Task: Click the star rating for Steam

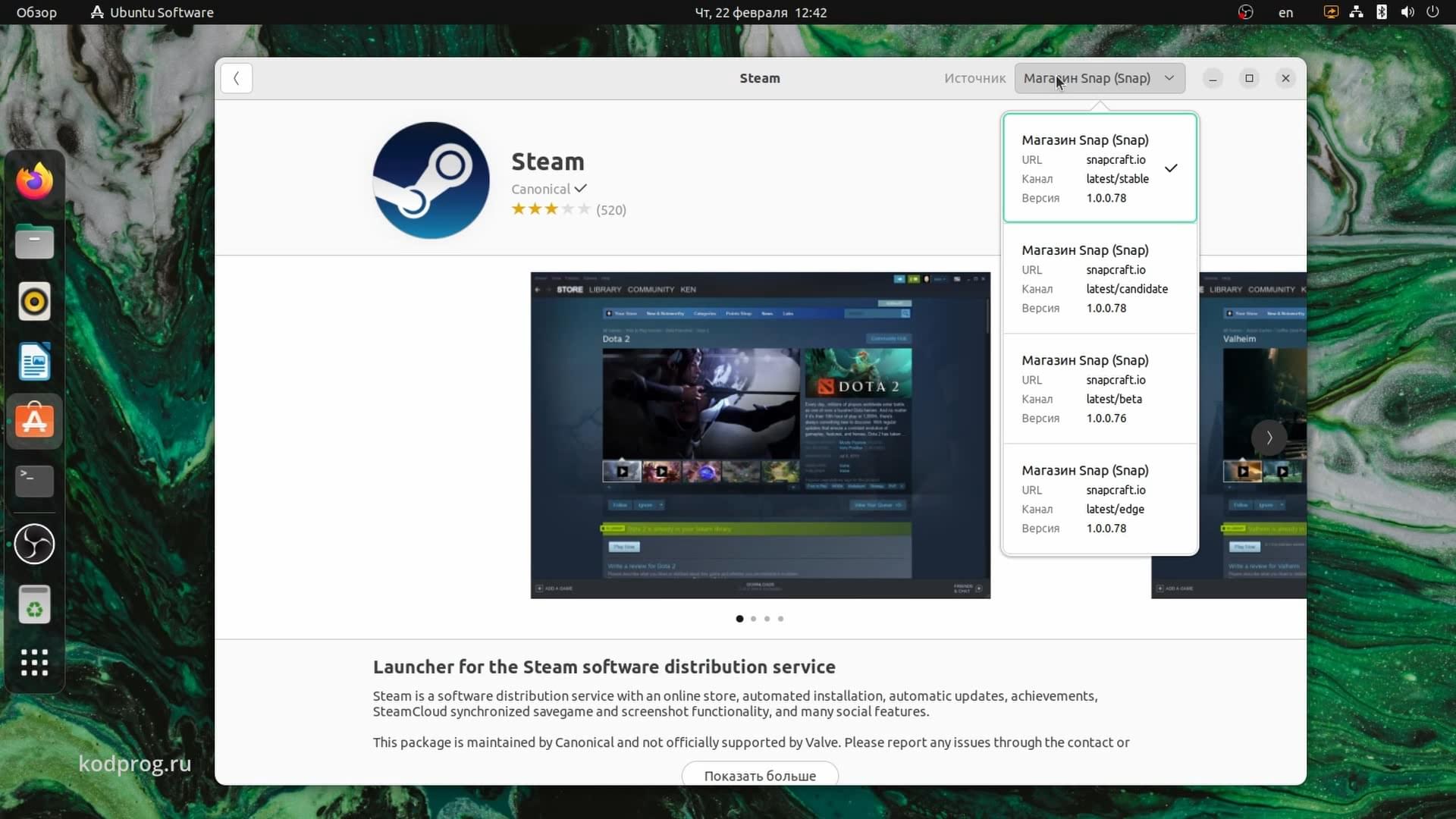Action: 551,209
